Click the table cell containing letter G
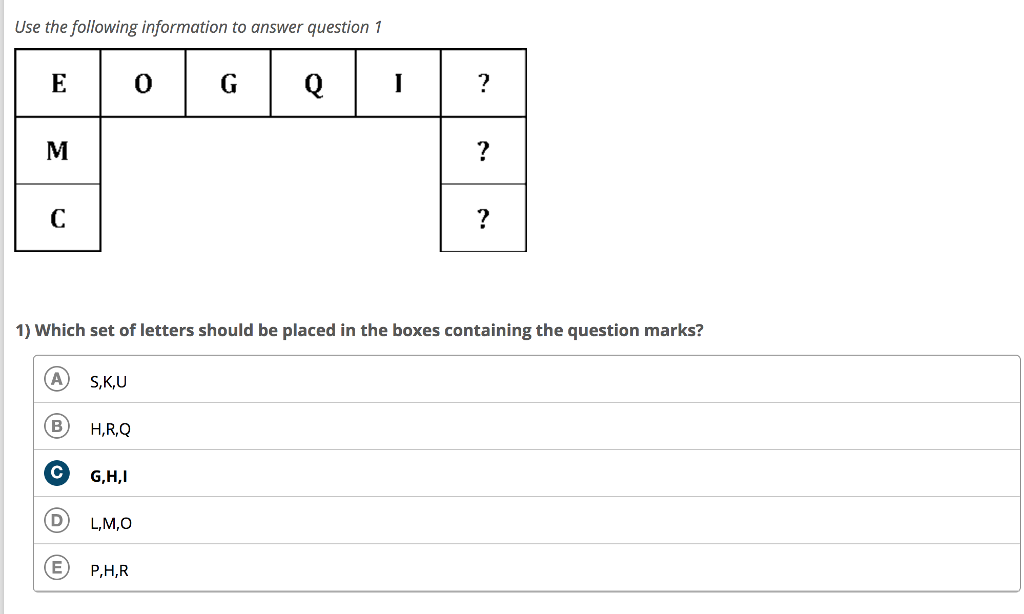The width and height of the screenshot is (1024, 614). point(227,84)
